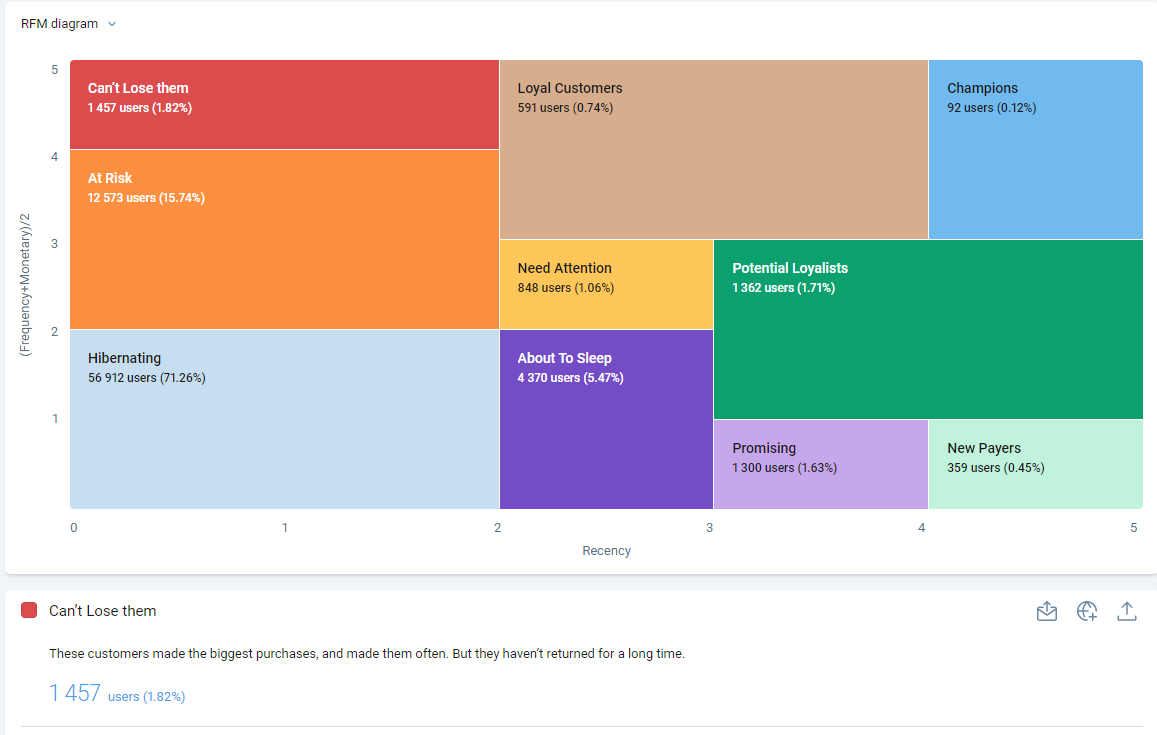Select the Need Attention segment tile

(x=607, y=285)
